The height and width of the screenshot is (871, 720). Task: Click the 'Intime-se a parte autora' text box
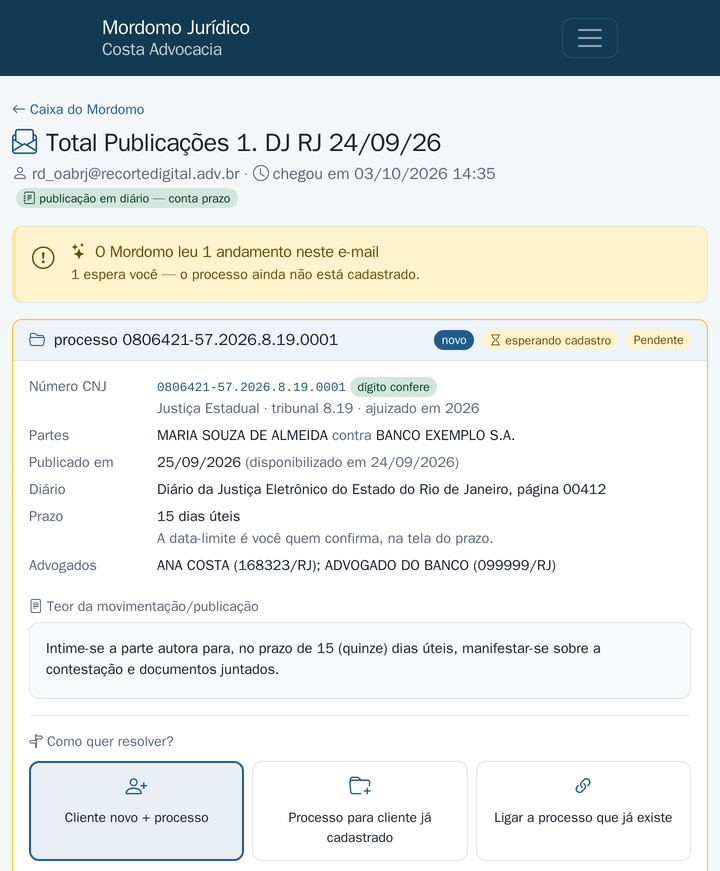tap(359, 660)
